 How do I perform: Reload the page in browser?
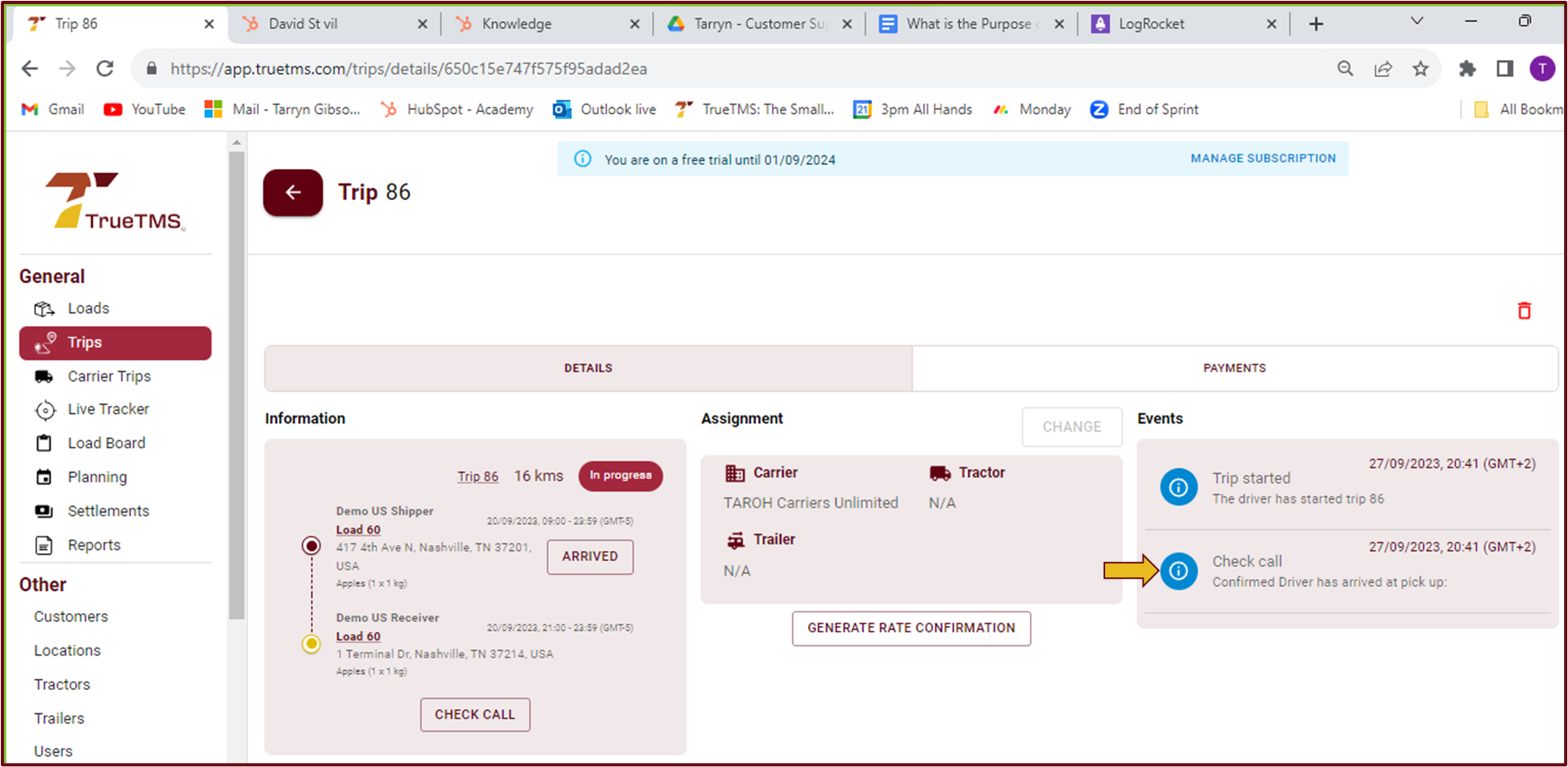(105, 69)
